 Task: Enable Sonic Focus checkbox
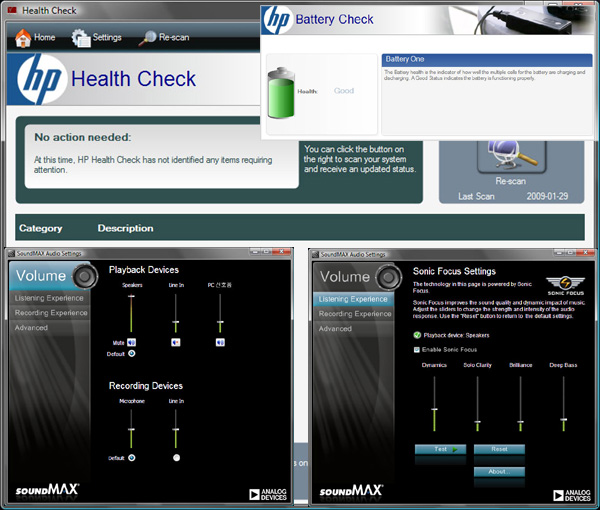[417, 349]
